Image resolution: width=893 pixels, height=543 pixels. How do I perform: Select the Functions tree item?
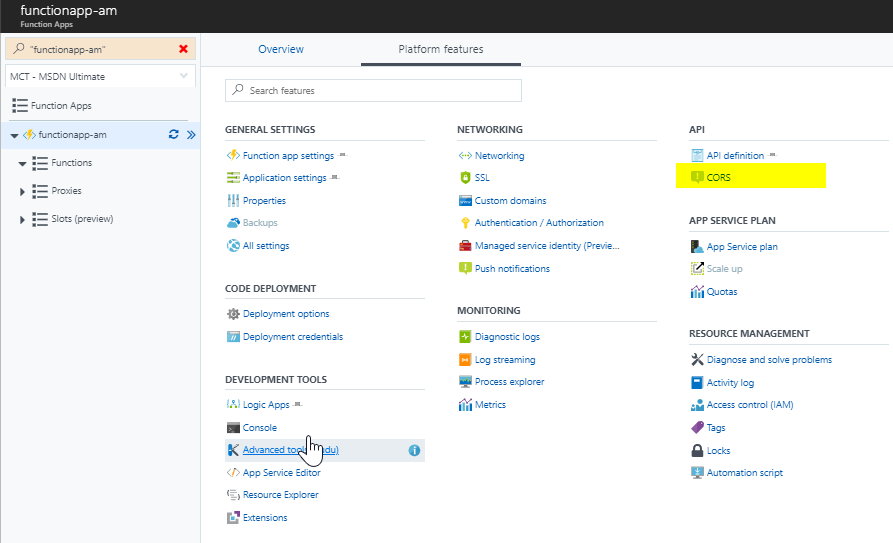[71, 162]
